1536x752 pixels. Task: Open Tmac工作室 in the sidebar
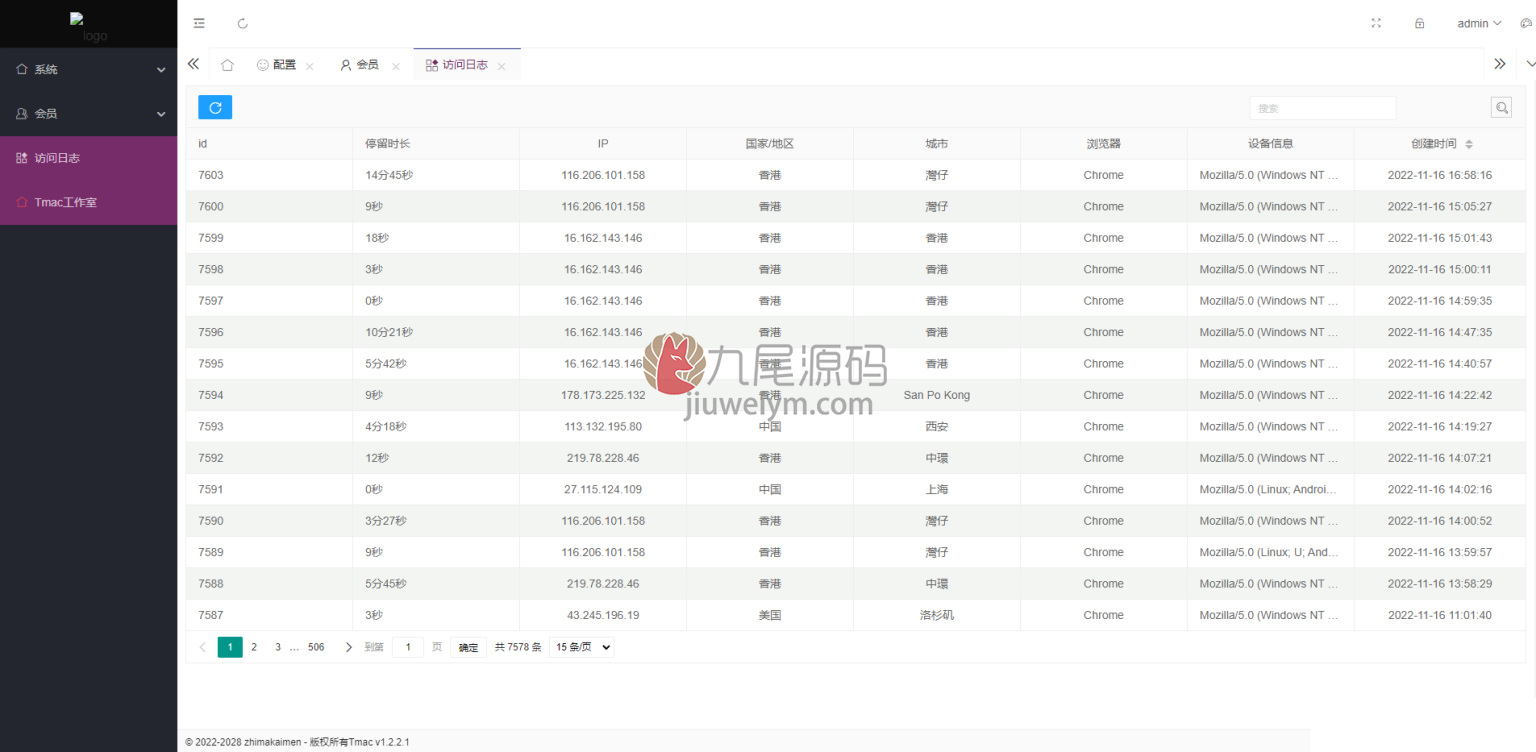pos(89,202)
